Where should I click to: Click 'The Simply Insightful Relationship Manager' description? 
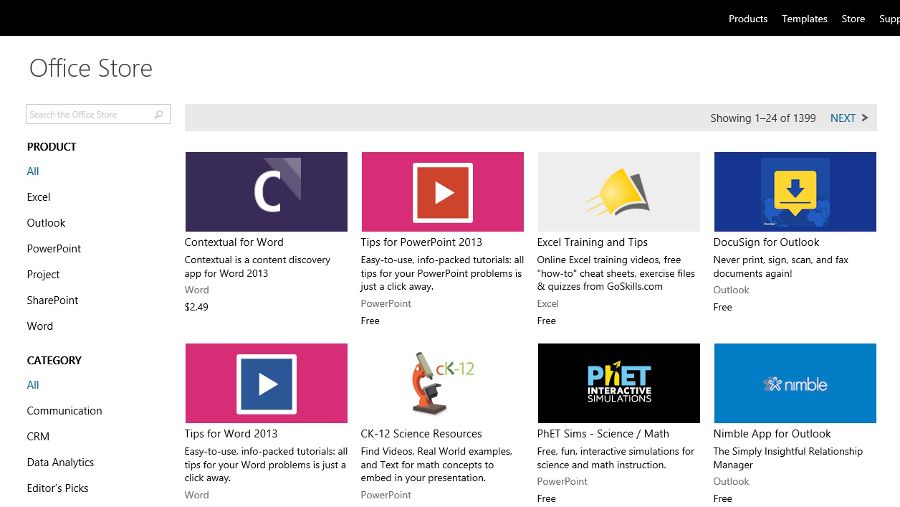(788, 458)
